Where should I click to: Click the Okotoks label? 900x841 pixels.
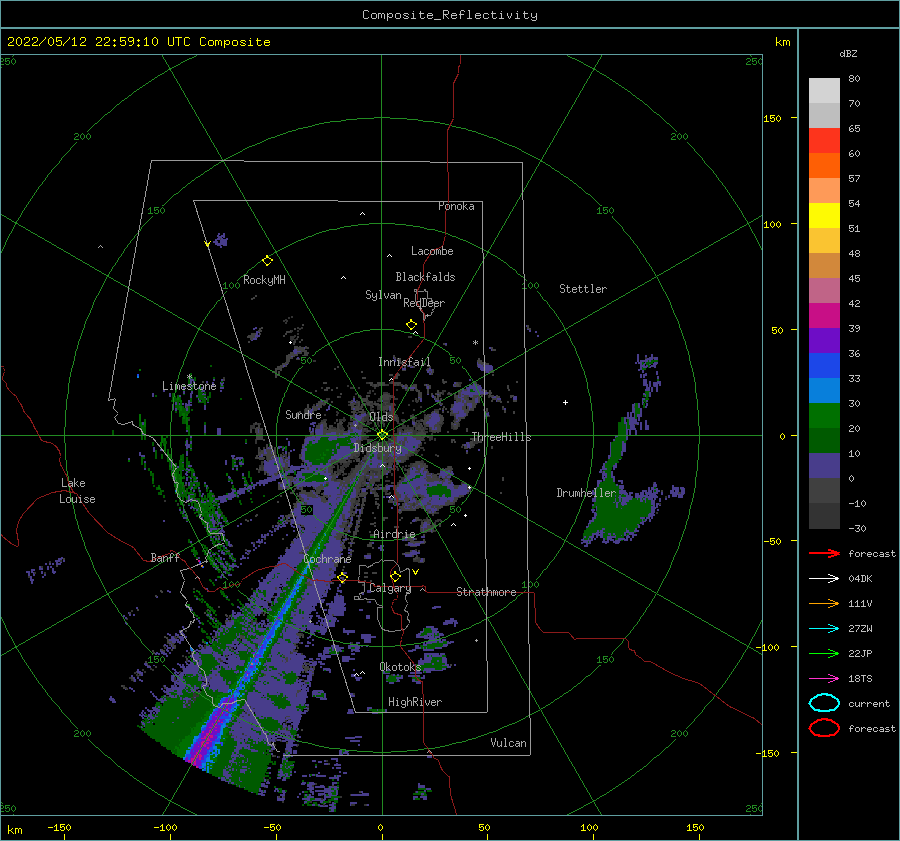tap(400, 667)
